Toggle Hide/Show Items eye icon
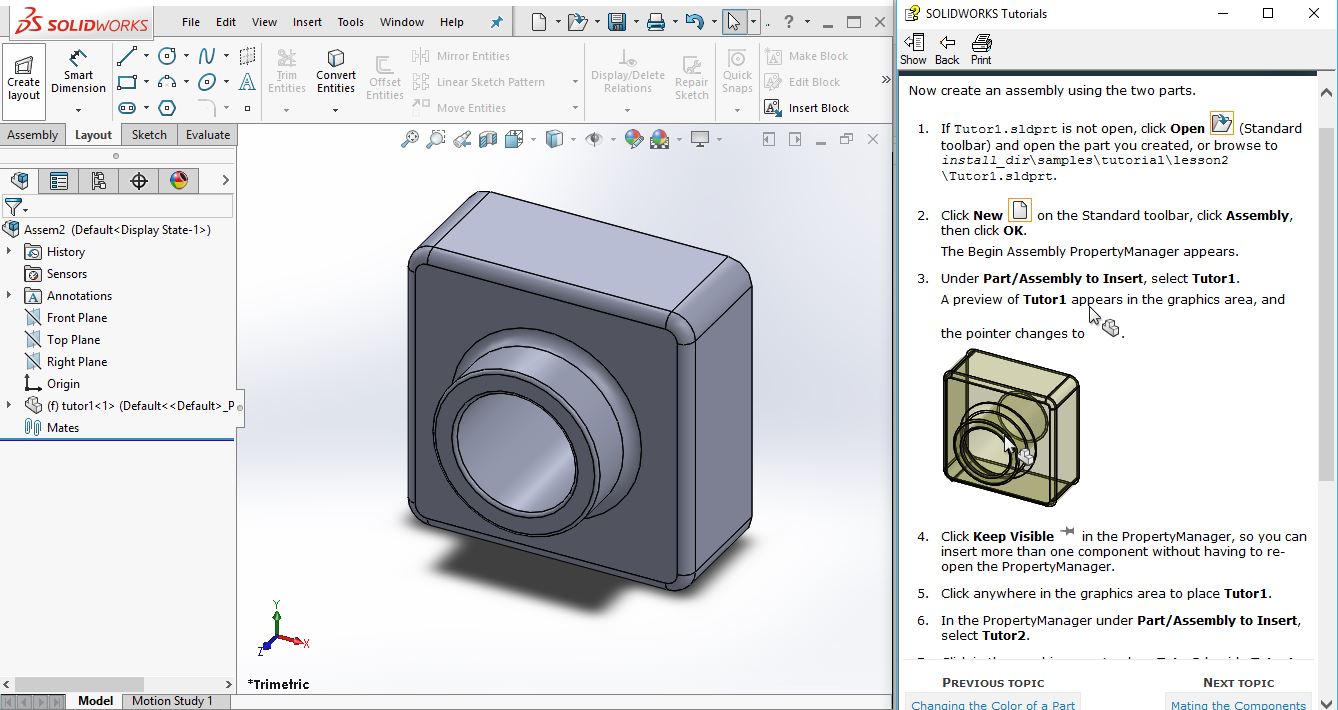This screenshot has width=1338, height=710. 594,140
